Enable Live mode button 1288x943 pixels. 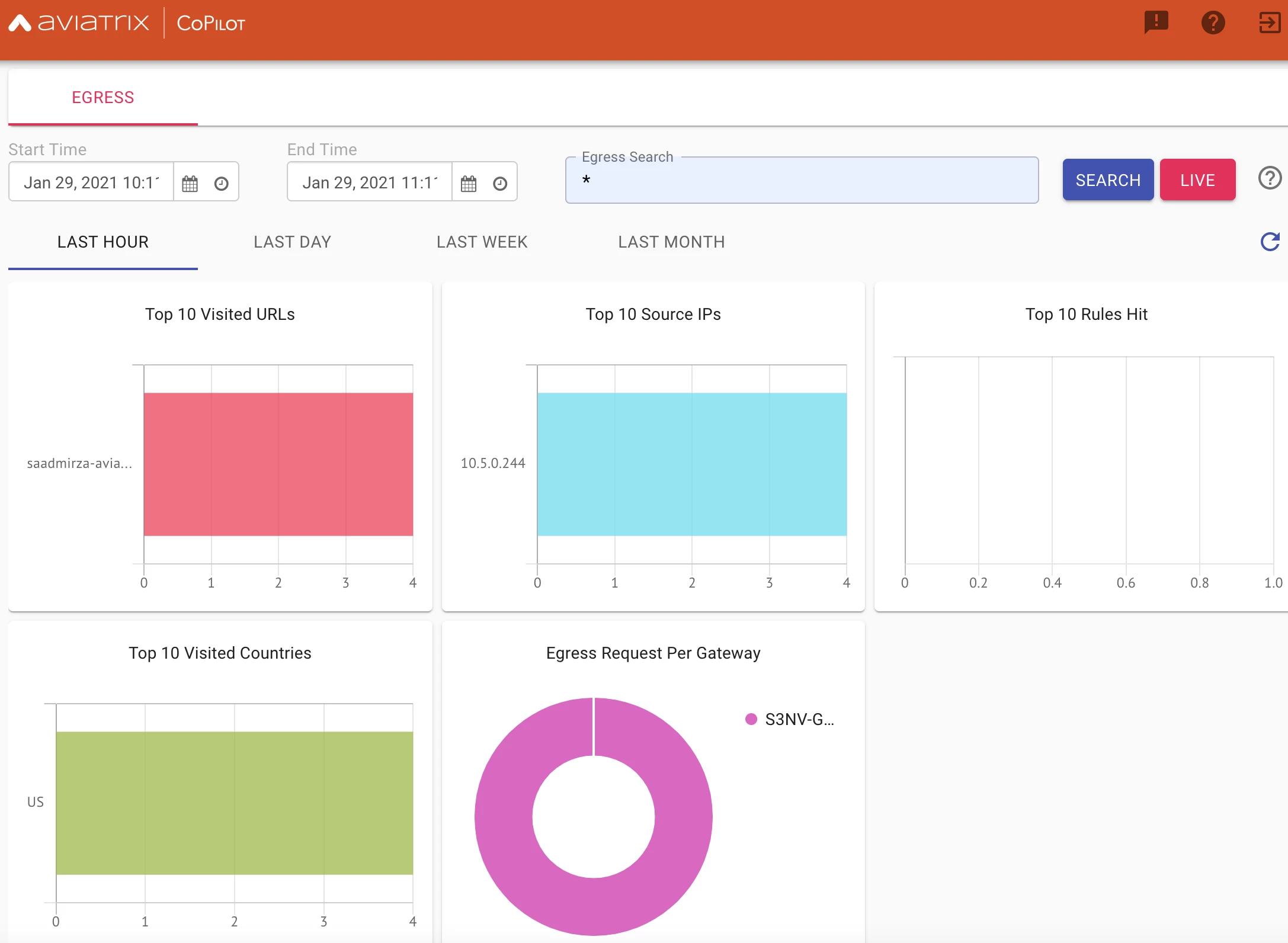tap(1197, 180)
